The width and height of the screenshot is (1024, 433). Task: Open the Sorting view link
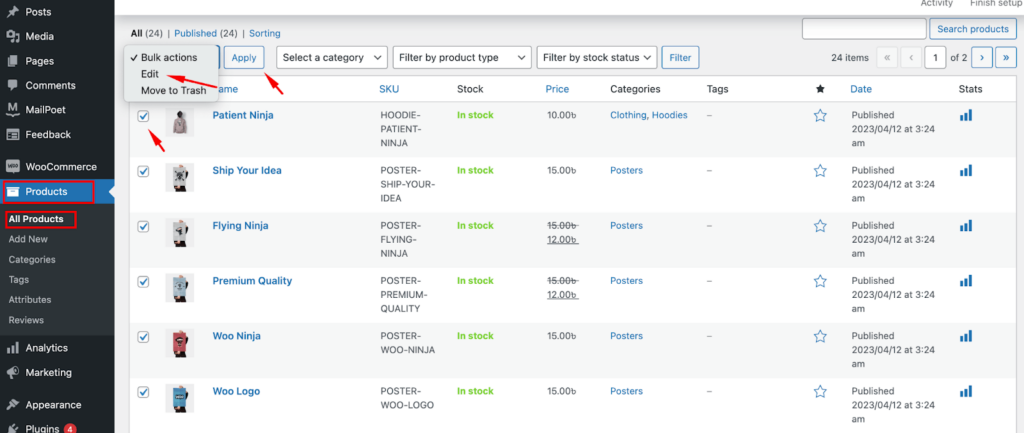[264, 33]
